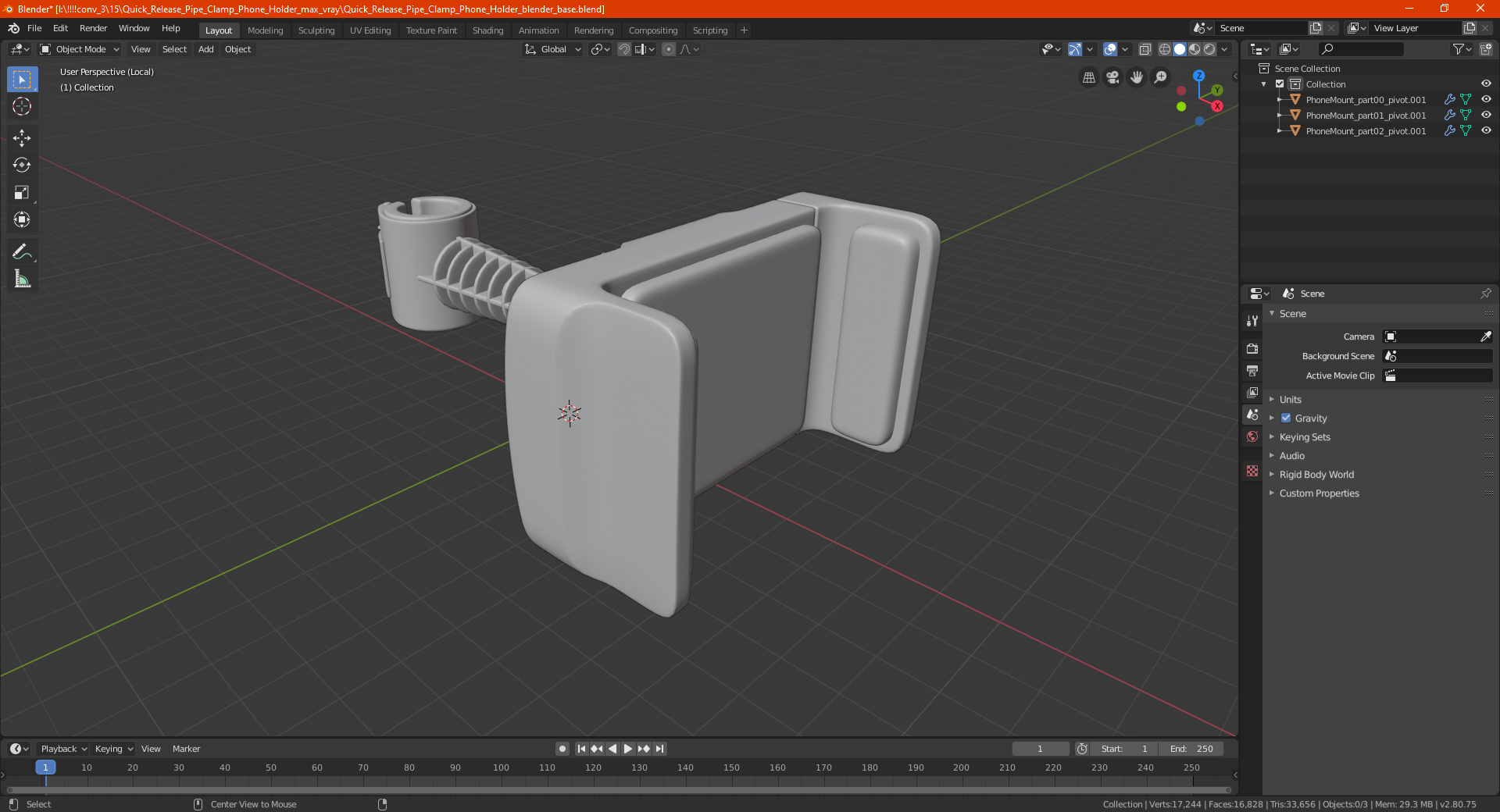The width and height of the screenshot is (1500, 812).
Task: Select the Select Box tool
Action: (22, 80)
